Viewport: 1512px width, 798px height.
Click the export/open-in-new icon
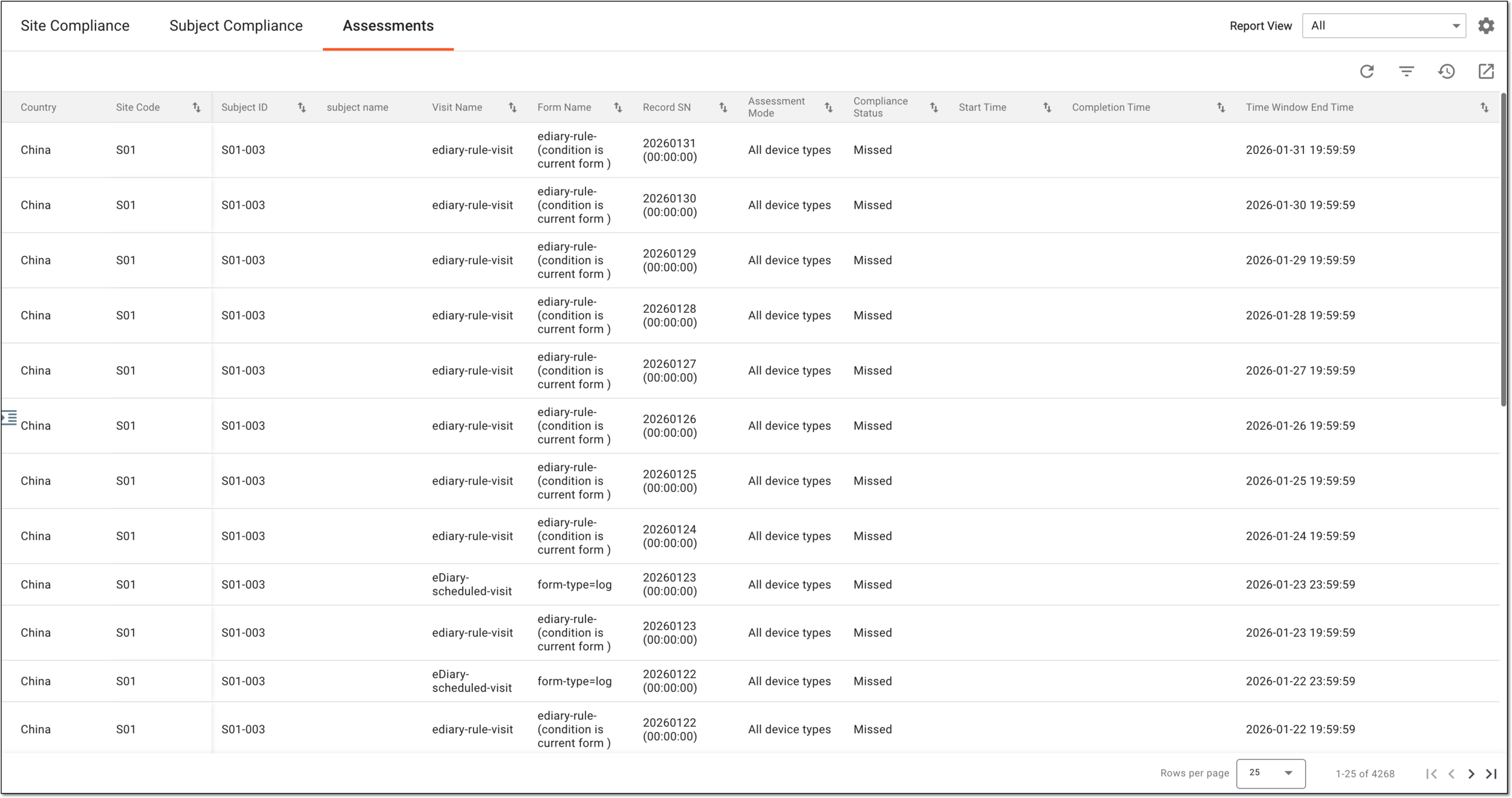1486,71
